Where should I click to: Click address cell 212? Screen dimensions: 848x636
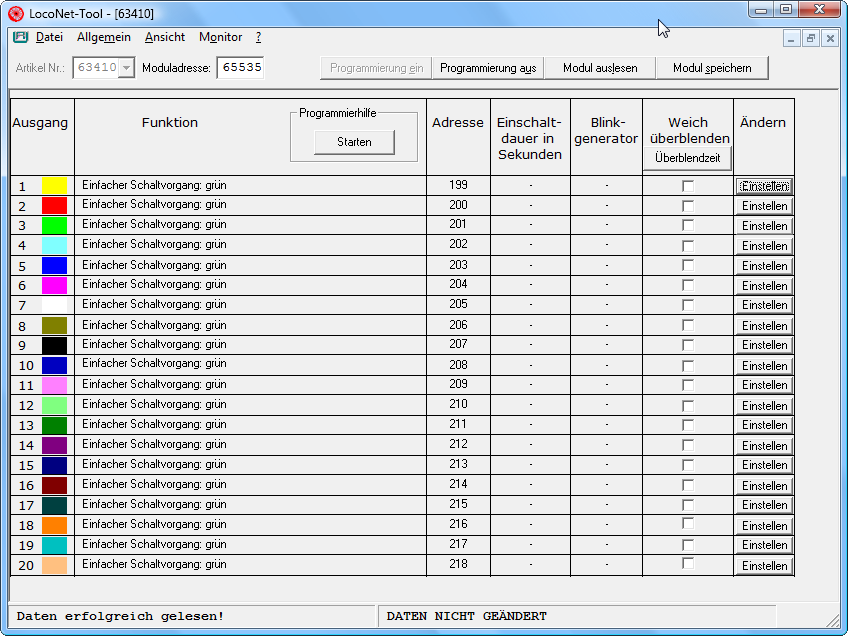pos(458,444)
